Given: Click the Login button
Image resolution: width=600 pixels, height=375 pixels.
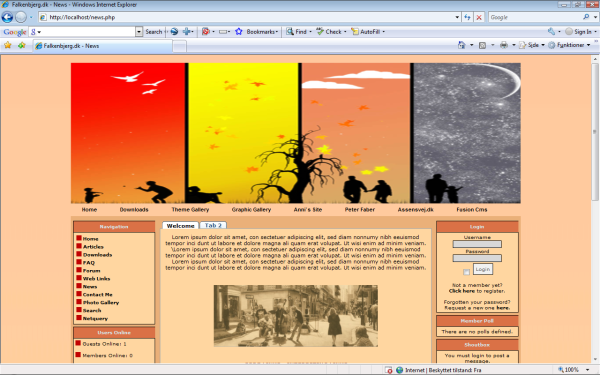Looking at the screenshot, I should tap(483, 269).
